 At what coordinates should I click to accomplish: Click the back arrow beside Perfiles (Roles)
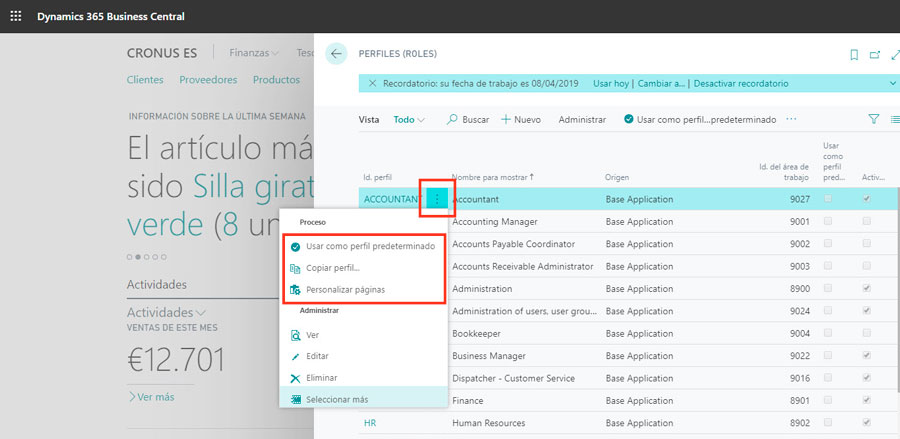336,54
